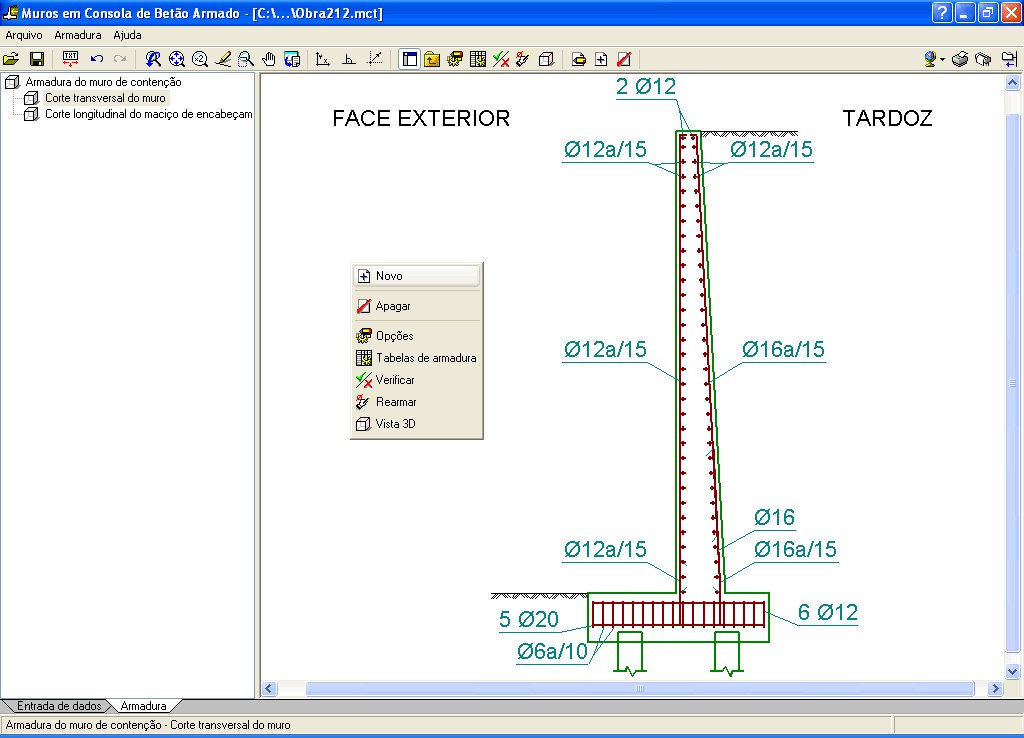Choose Novo in the context menu
This screenshot has height=738, width=1024.
(x=417, y=276)
